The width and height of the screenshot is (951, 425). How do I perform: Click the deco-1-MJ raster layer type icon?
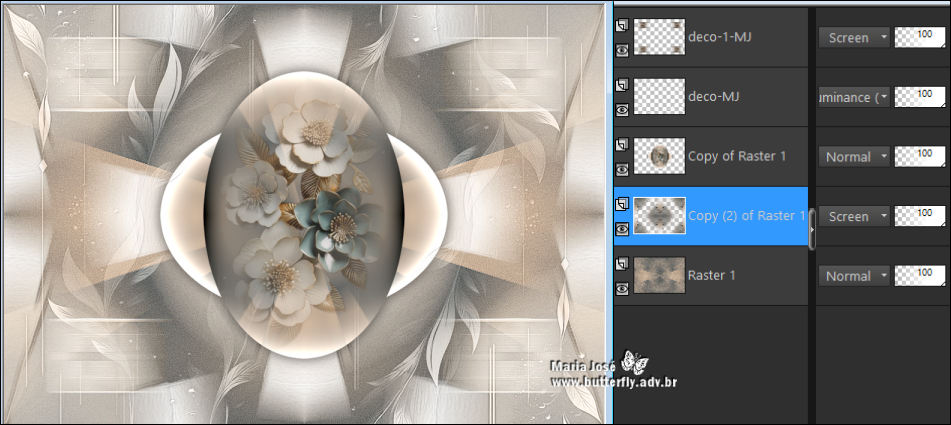click(622, 26)
